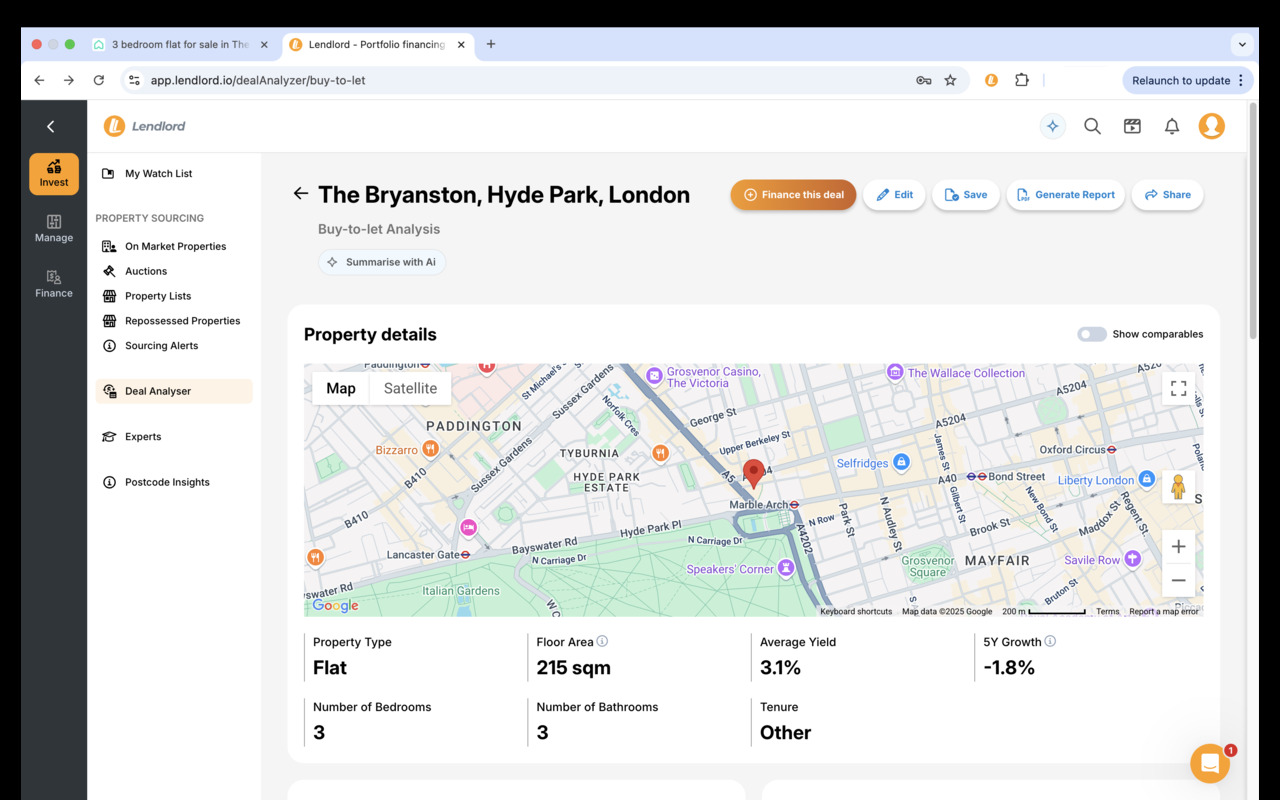Select the Deal Analyser tool

click(x=160, y=390)
